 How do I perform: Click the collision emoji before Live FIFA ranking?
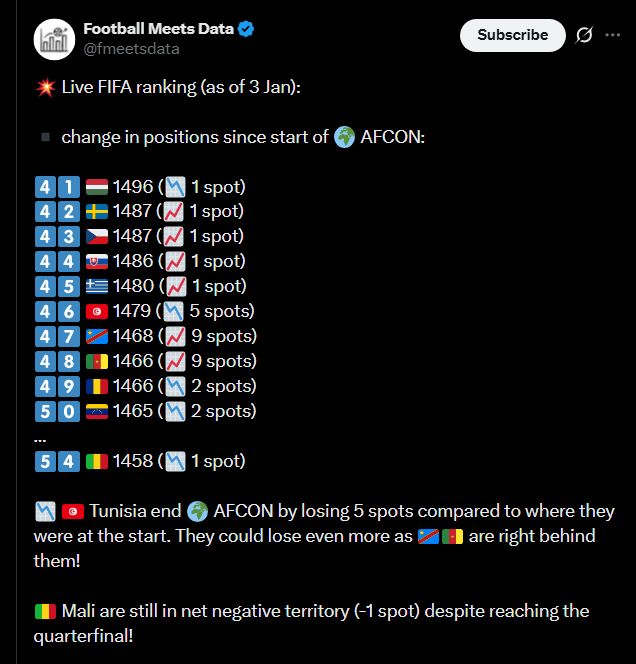click(x=44, y=87)
